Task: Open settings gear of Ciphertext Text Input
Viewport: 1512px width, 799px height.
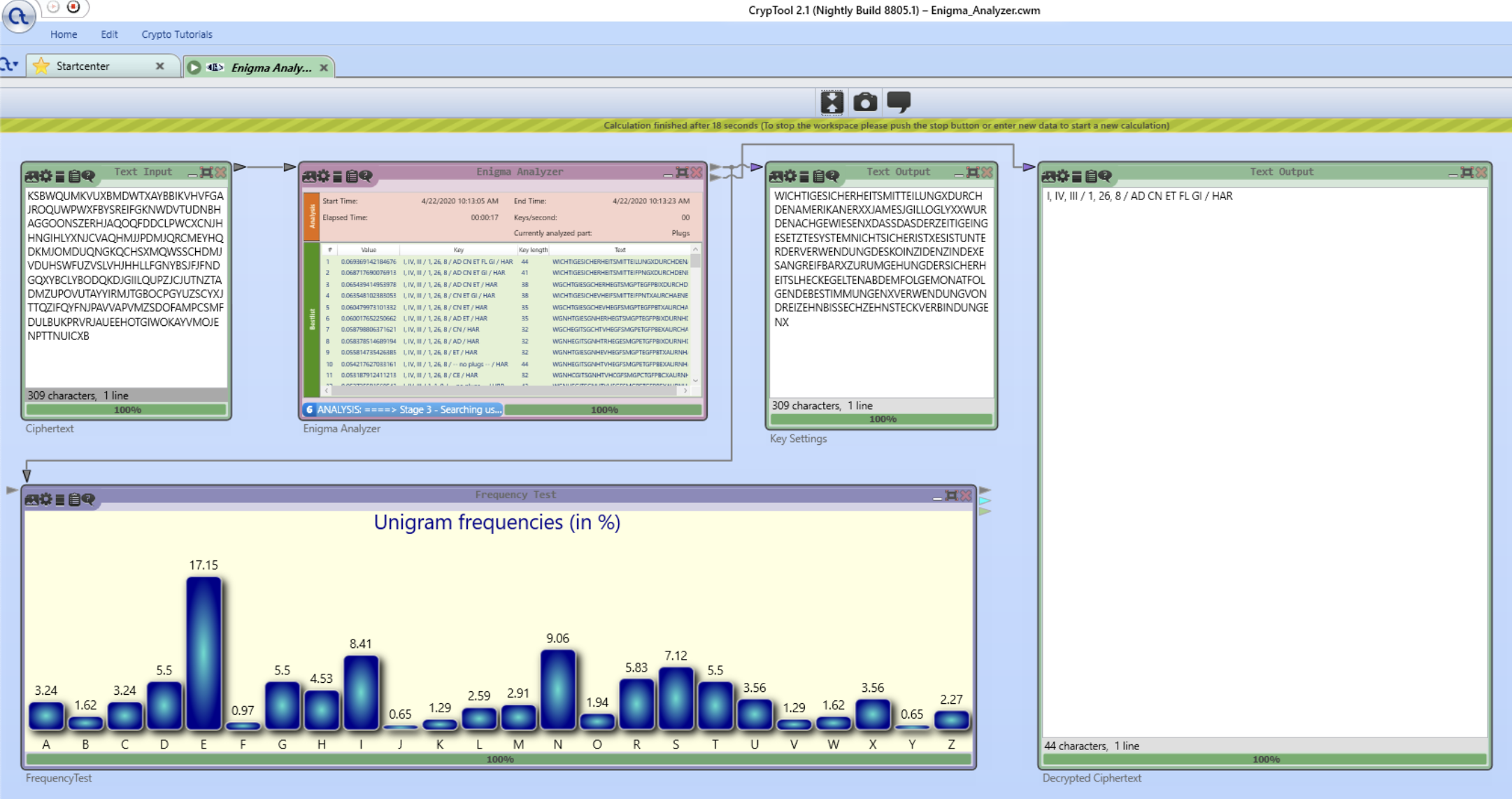Action: (46, 175)
